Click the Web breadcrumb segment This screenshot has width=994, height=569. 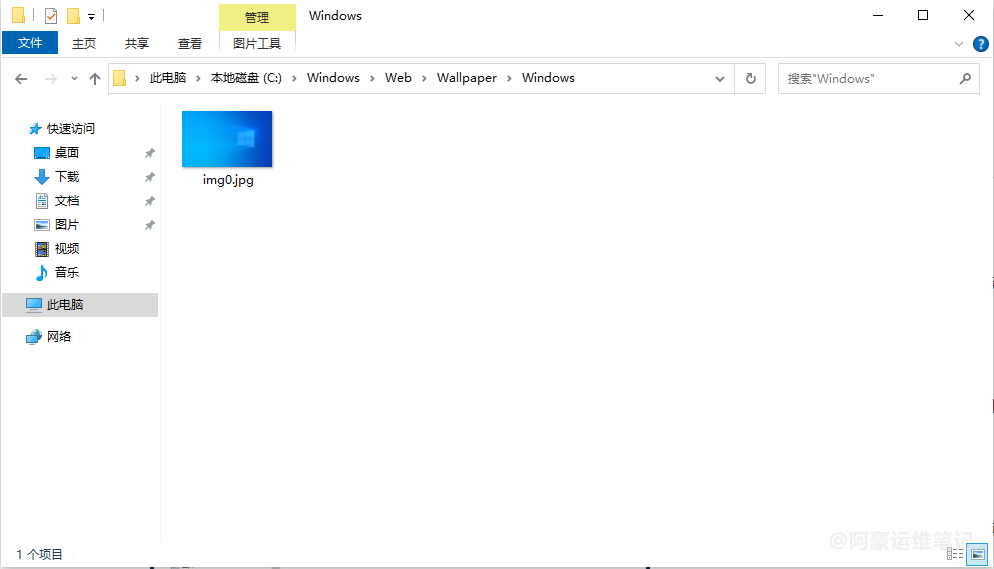click(x=398, y=78)
